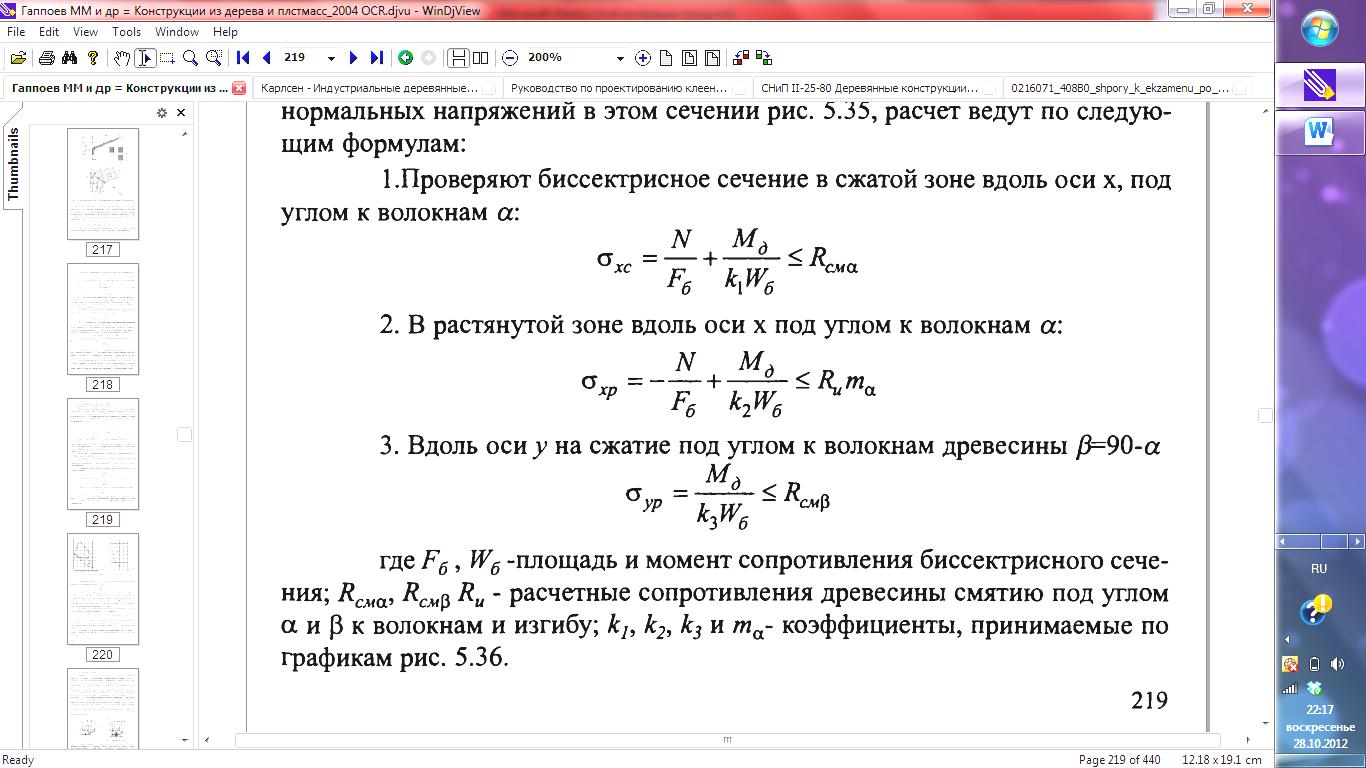Switch to facing pages layout
The height and width of the screenshot is (768, 1366).
tap(480, 58)
